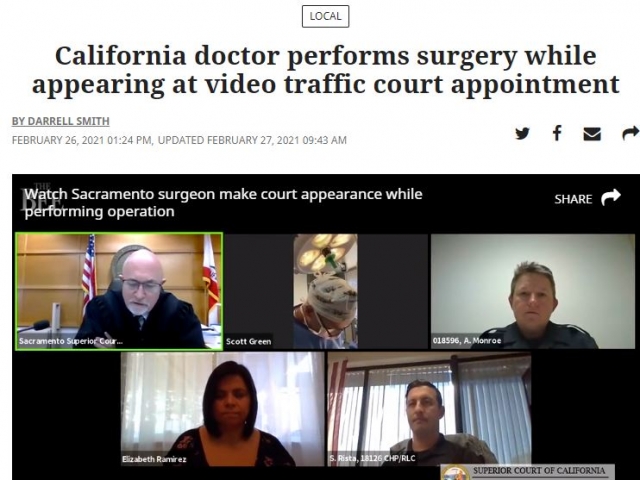This screenshot has height=480, width=640.
Task: Click the Superior Court of California seal
Action: coord(454,473)
